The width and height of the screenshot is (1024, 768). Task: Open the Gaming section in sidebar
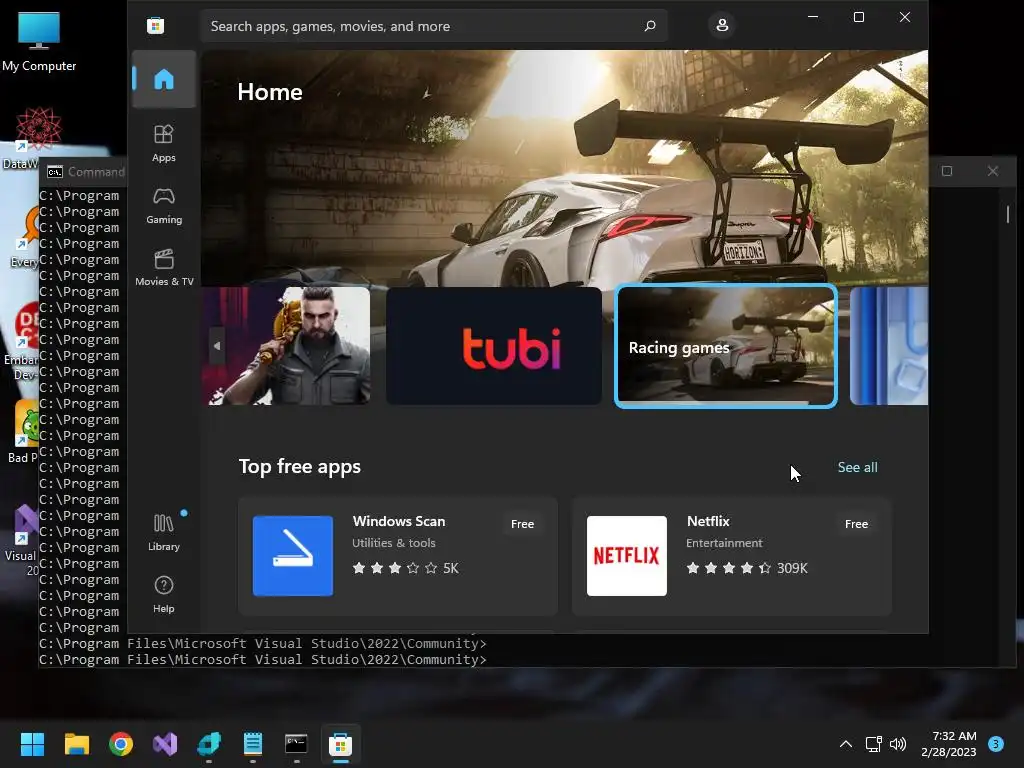click(x=164, y=206)
